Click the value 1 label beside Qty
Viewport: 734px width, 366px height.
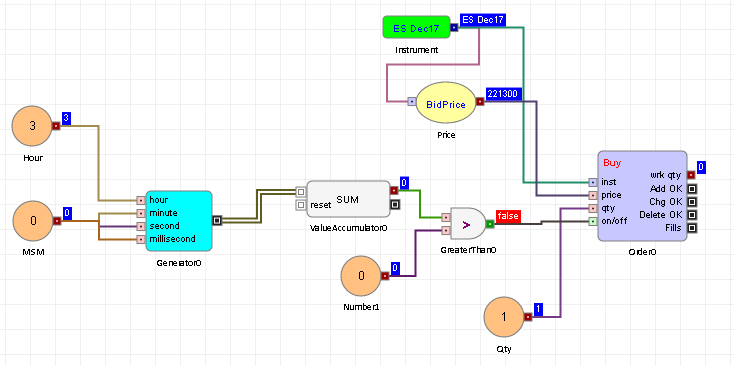tap(538, 309)
